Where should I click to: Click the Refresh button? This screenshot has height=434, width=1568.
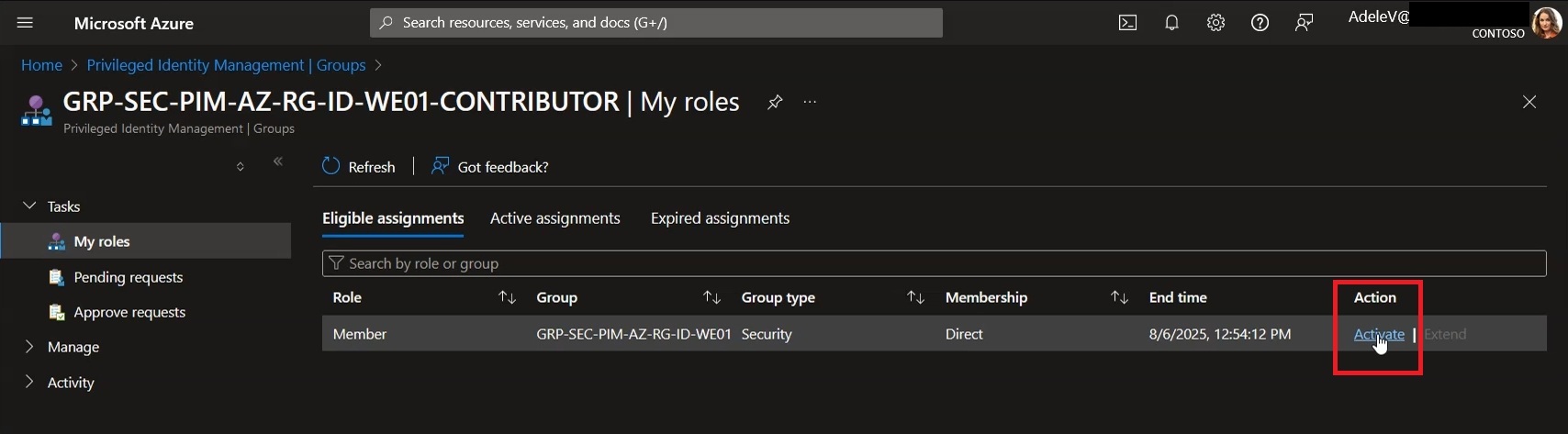point(359,166)
